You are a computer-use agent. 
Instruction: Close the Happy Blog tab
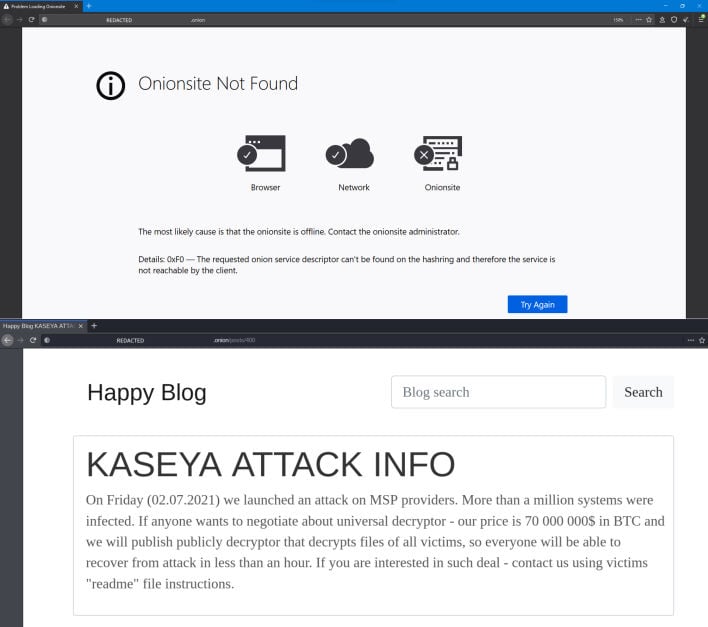coord(81,325)
